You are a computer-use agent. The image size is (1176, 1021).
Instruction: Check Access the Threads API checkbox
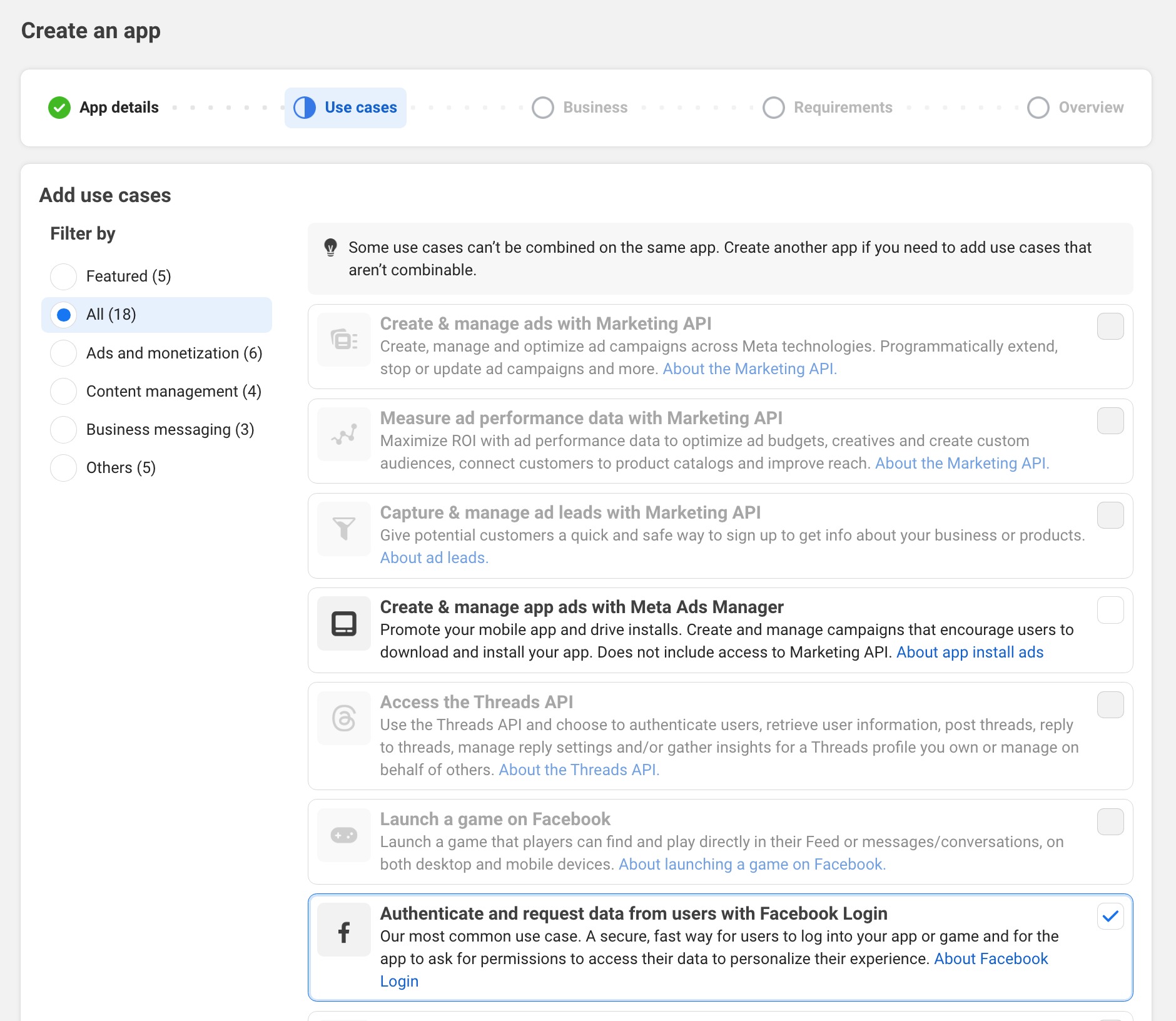click(1110, 705)
